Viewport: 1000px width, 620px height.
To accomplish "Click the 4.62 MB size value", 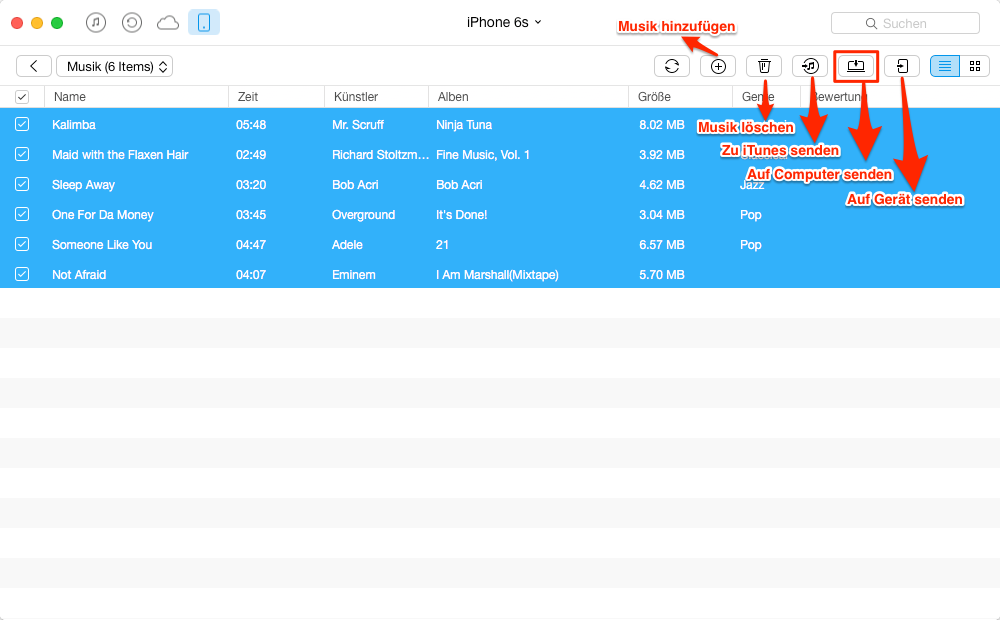I will pyautogui.click(x=662, y=185).
